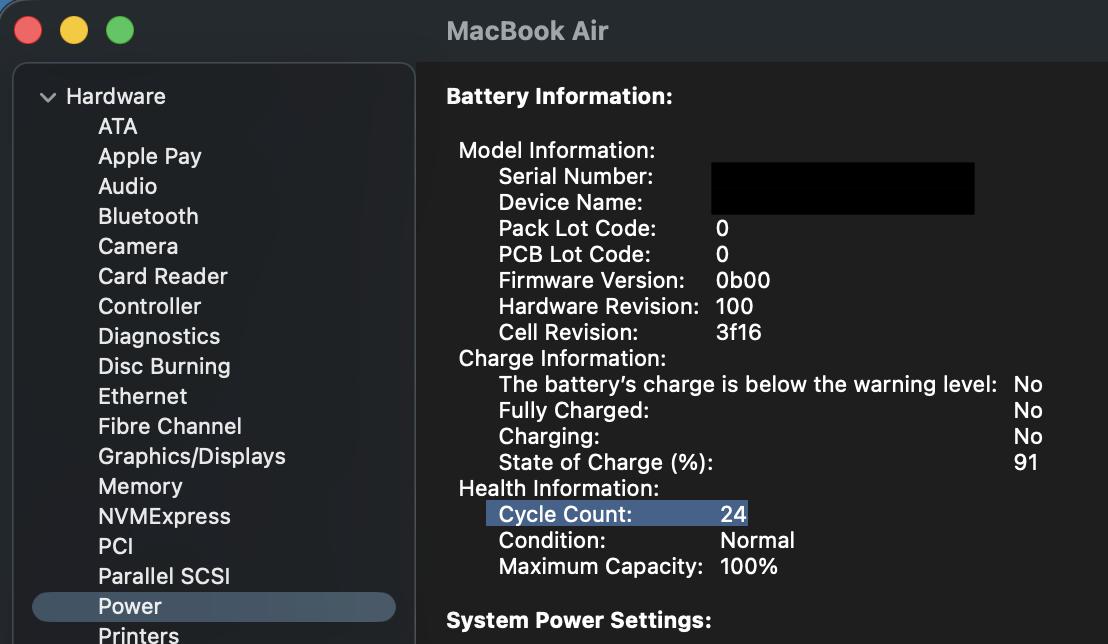1108x644 pixels.
Task: Select Audio in the Hardware list
Action: pyautogui.click(x=127, y=187)
